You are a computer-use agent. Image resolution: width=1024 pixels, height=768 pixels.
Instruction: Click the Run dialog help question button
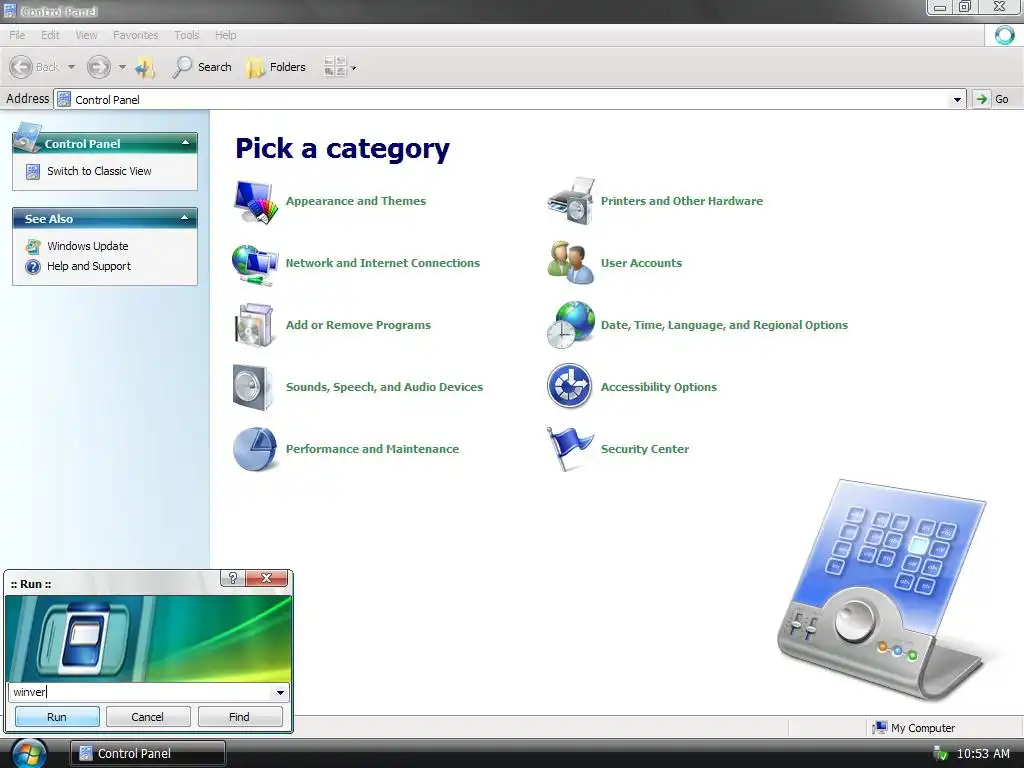[x=232, y=578]
